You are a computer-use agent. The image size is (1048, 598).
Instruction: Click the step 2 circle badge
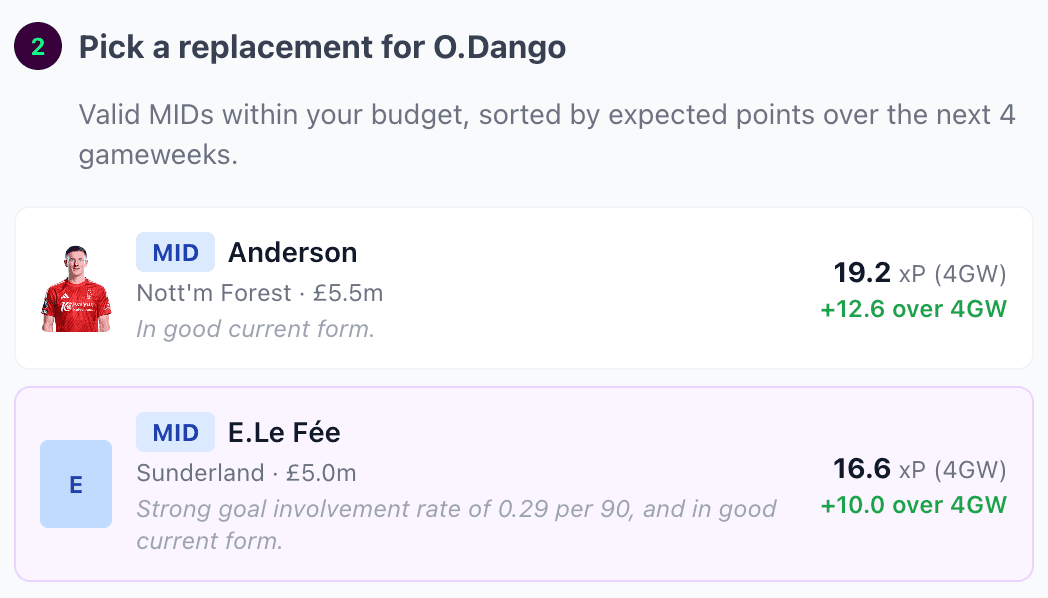[38, 47]
